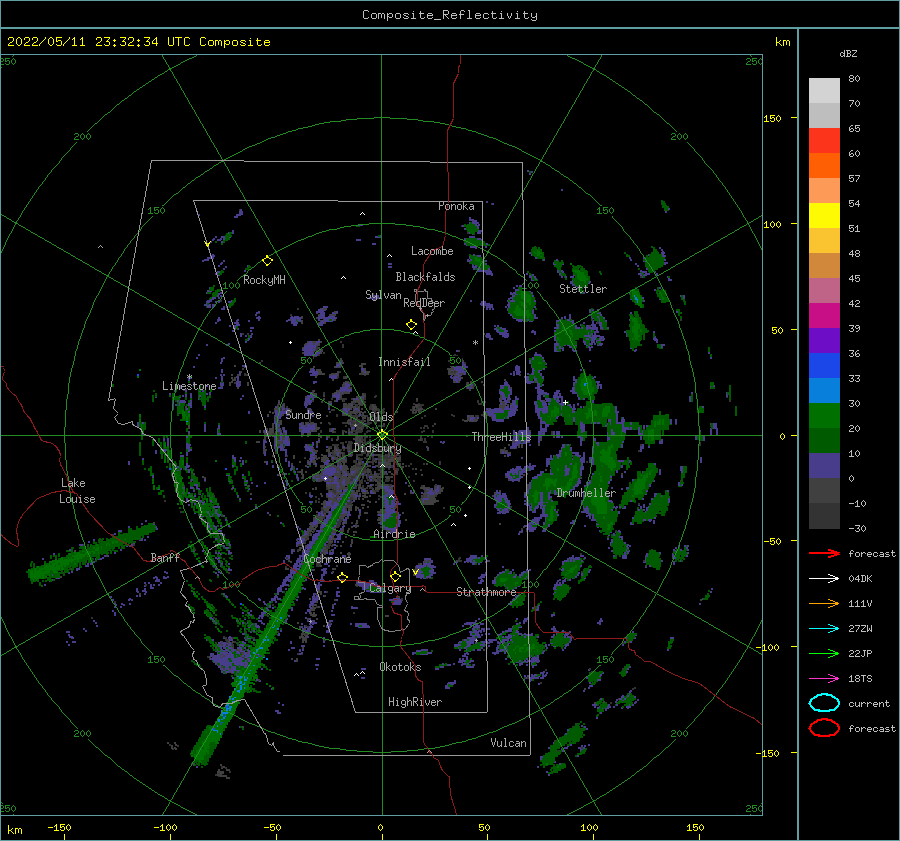Click the Airdrie label
Image resolution: width=900 pixels, height=841 pixels.
pos(394,534)
